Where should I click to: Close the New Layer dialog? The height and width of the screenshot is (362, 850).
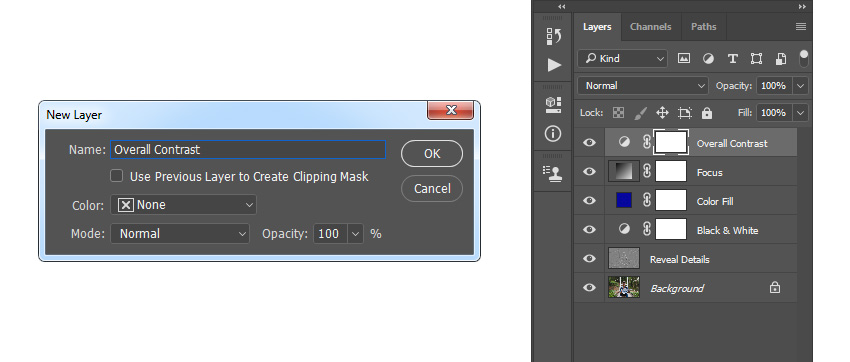450,110
